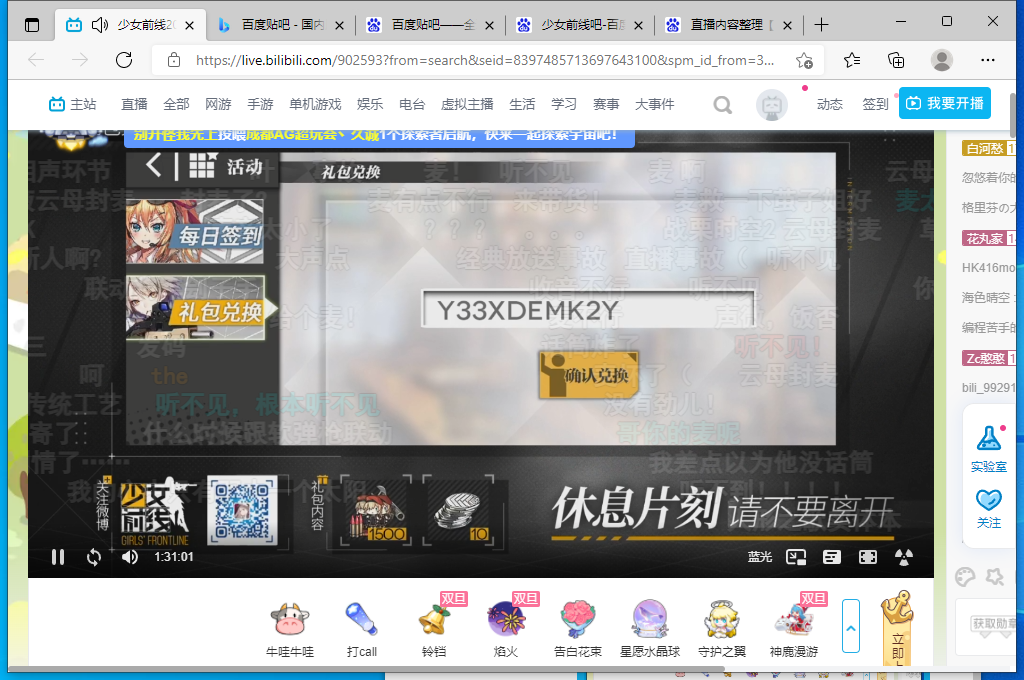Click the browser address bar URL
The image size is (1024, 680).
[x=485, y=60]
